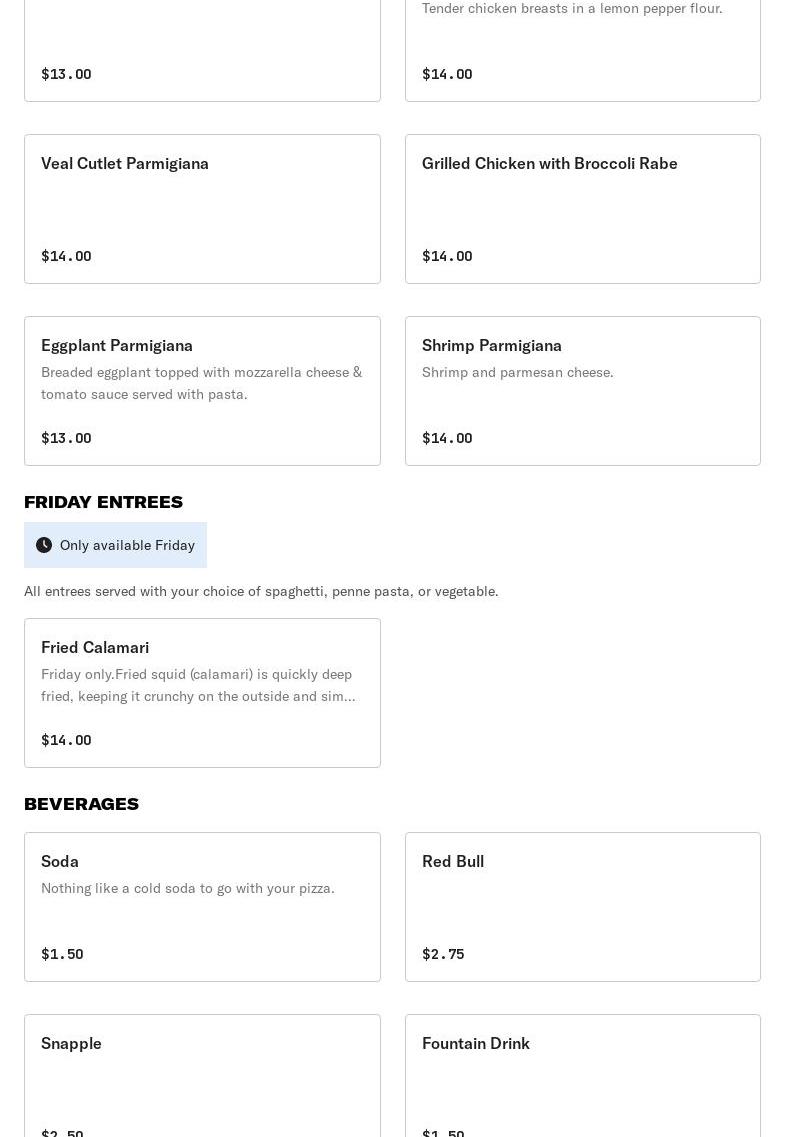Select Grilled Chicken with Broccoli Rabe
This screenshot has height=1137, width=785.
[549, 164]
